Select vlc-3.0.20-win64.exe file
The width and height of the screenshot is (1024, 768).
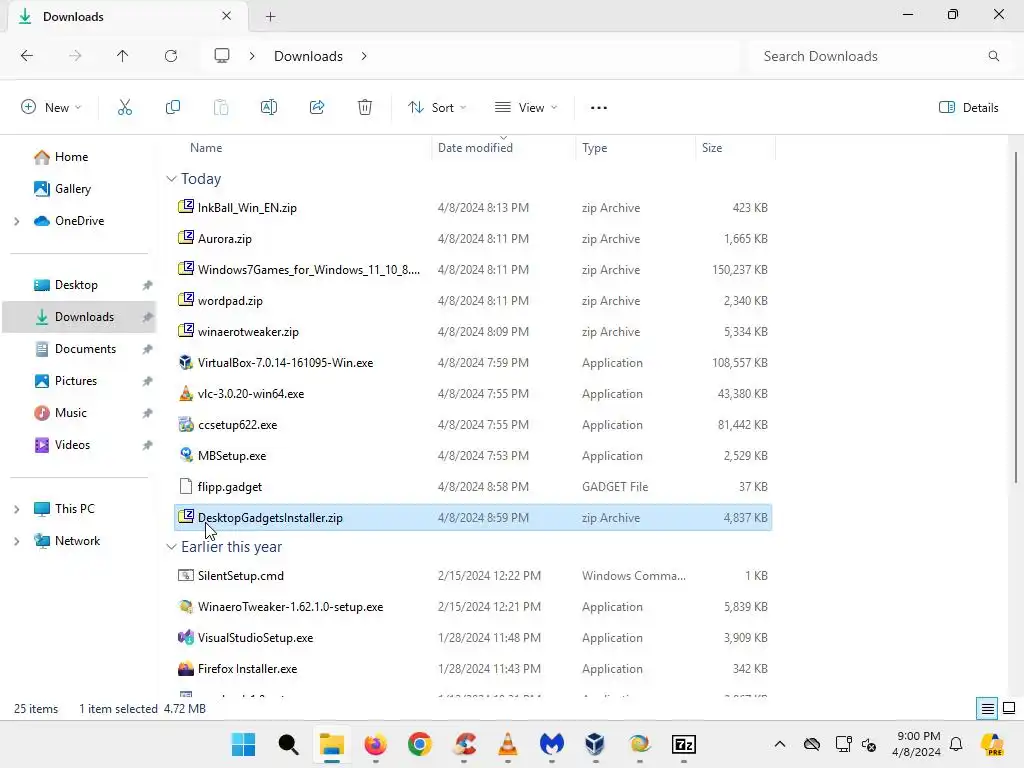click(473, 394)
